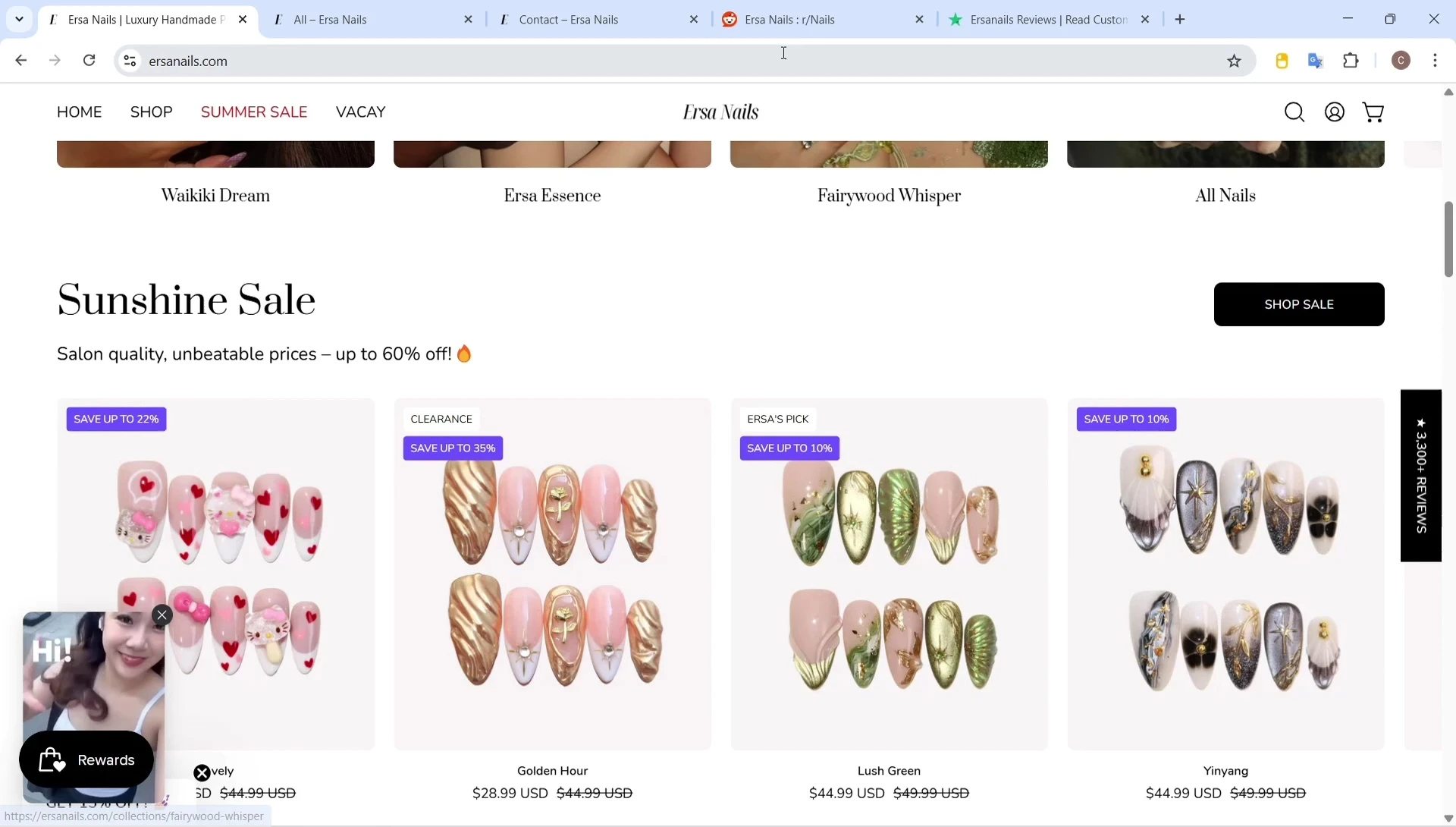Click the CLEARANCE badge on Golden Hour
Image resolution: width=1456 pixels, height=827 pixels.
point(441,420)
